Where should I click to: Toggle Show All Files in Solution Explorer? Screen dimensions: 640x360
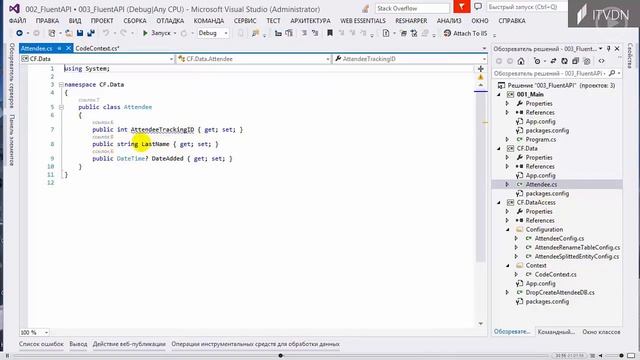coord(587,61)
